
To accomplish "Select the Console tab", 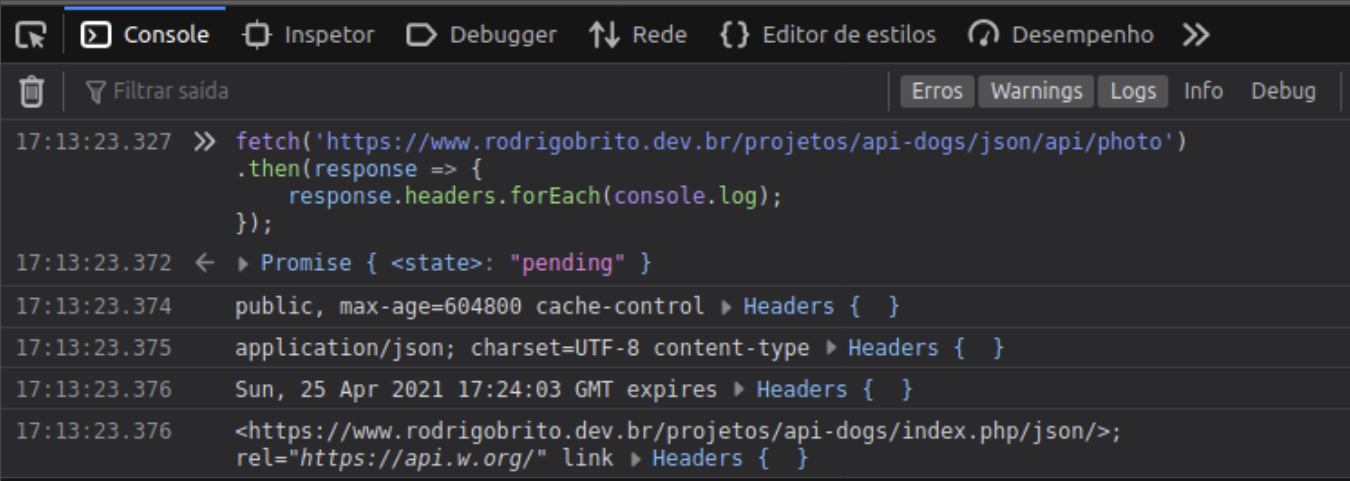I will (146, 35).
